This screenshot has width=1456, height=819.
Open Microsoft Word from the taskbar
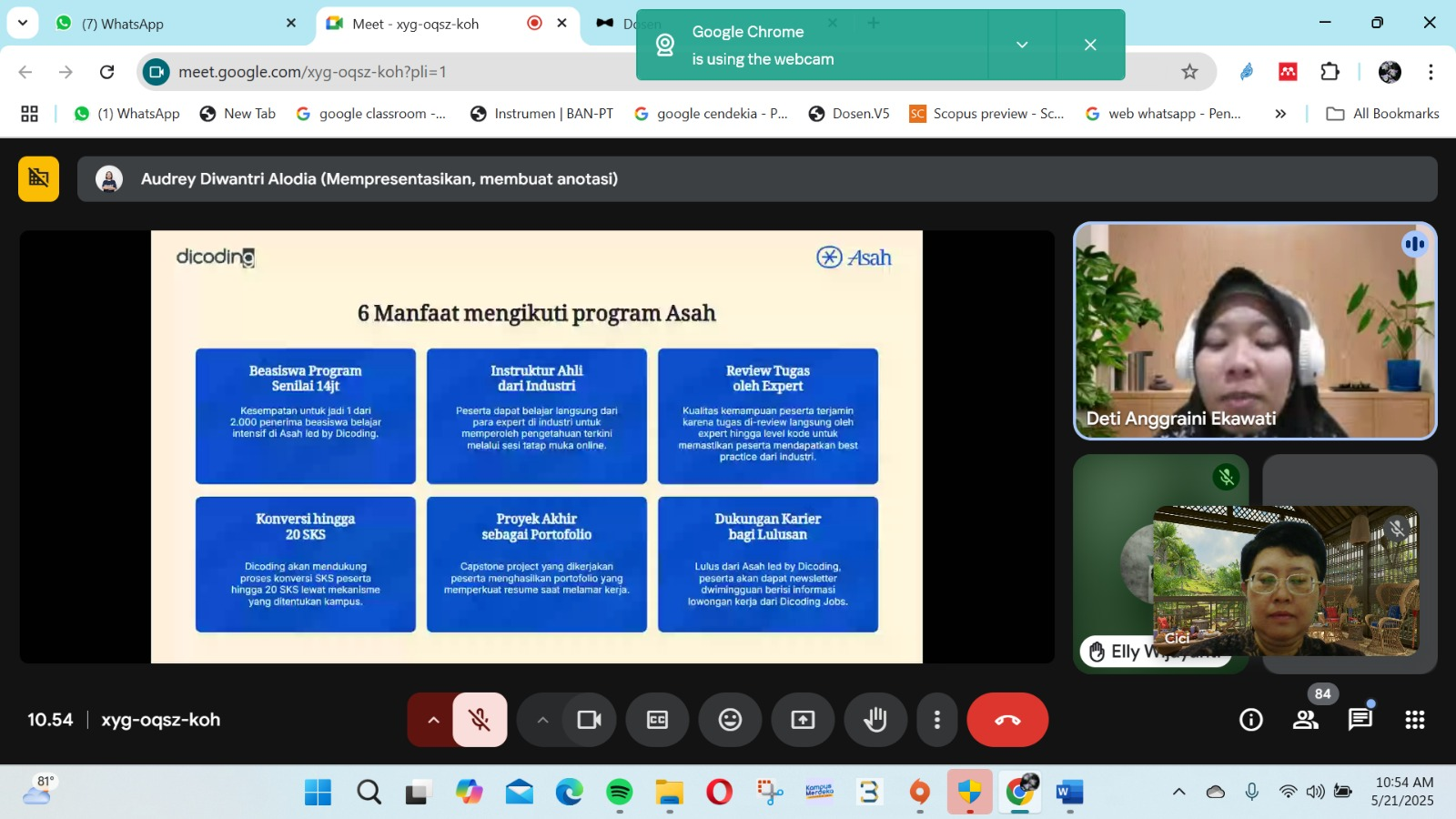coord(1069,793)
